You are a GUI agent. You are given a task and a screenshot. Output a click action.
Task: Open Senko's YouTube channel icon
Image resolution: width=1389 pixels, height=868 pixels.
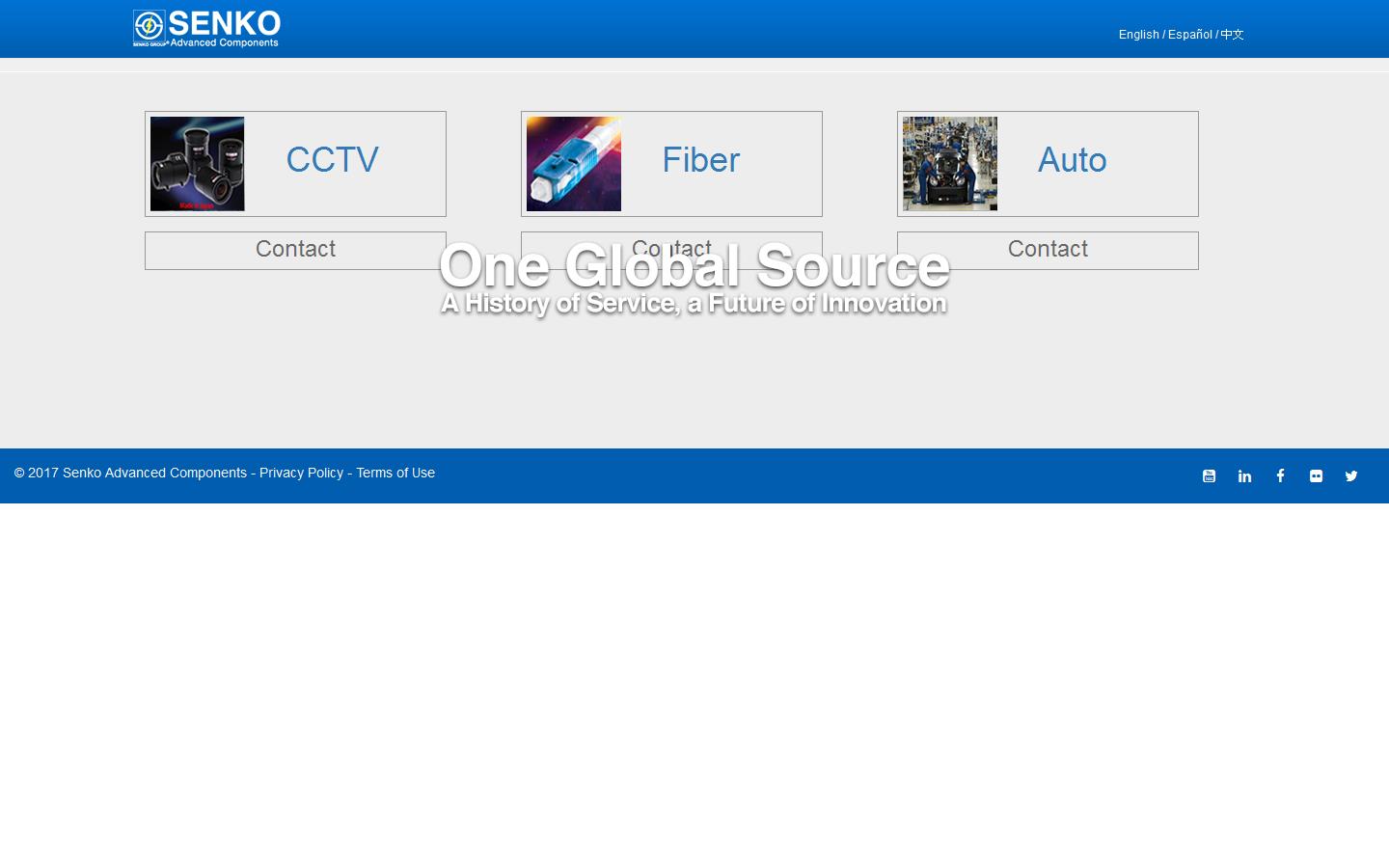pyautogui.click(x=1209, y=475)
